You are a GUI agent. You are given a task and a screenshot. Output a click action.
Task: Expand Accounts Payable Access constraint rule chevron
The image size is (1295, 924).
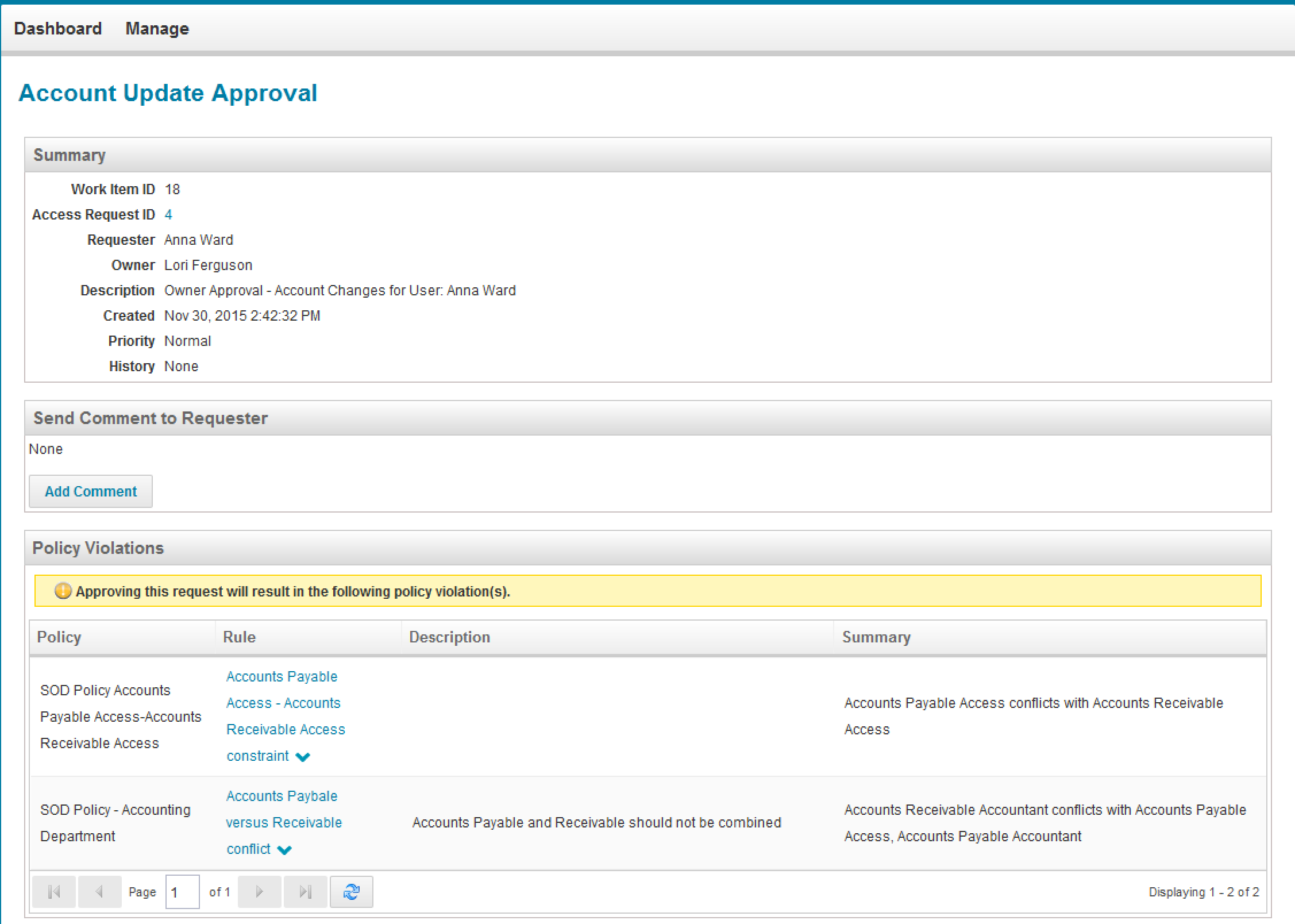coord(303,757)
